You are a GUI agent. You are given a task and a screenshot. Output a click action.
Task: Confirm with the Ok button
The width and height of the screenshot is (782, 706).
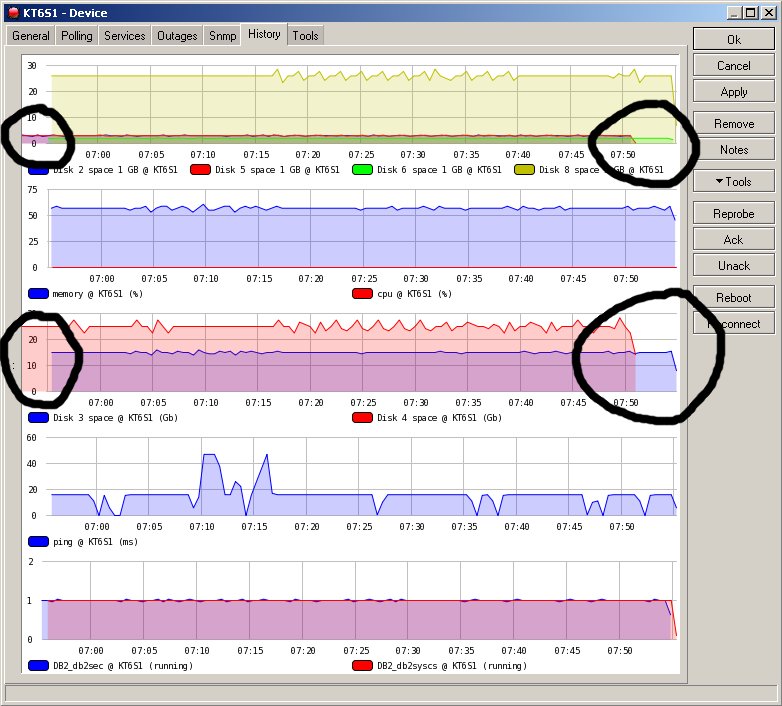tap(734, 39)
